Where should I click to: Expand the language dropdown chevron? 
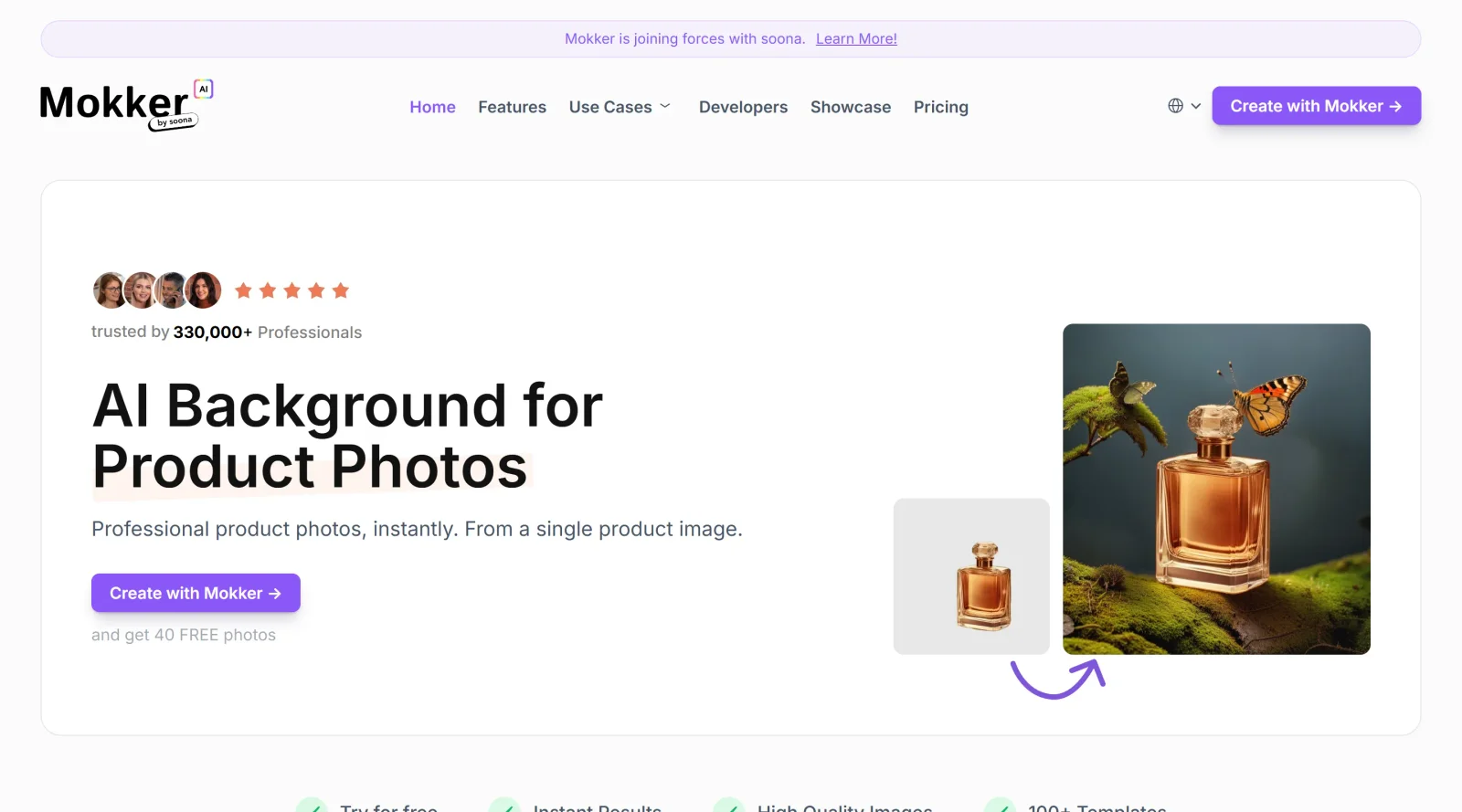1195,106
